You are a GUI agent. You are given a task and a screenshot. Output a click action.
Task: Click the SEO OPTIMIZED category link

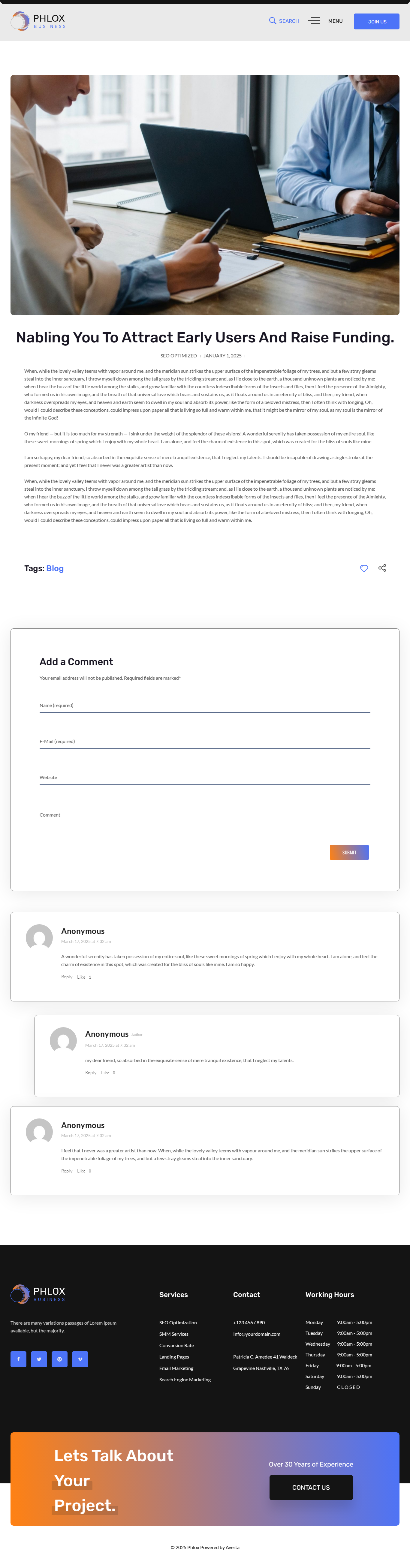(x=179, y=356)
